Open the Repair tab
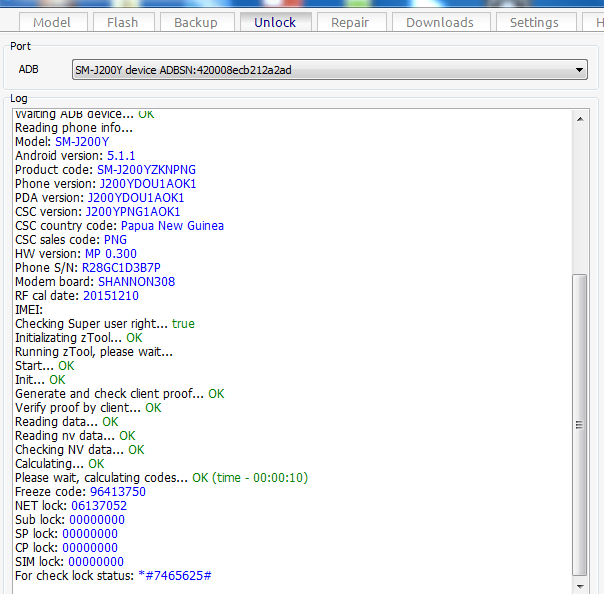The width and height of the screenshot is (604, 594). click(350, 22)
